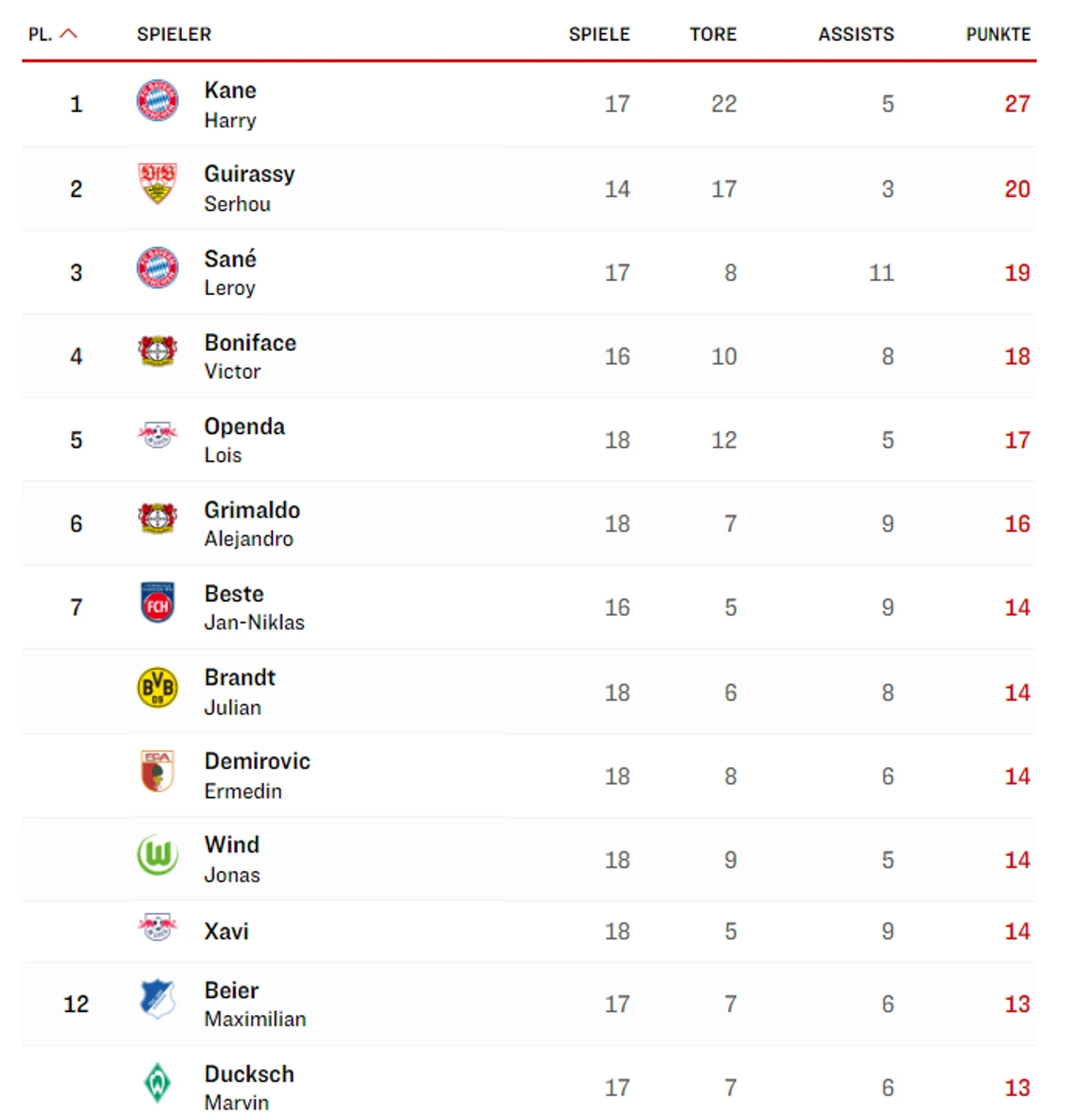The height and width of the screenshot is (1120, 1072).
Task: Click Wolfsburg logo beside Wind
Action: (x=157, y=855)
